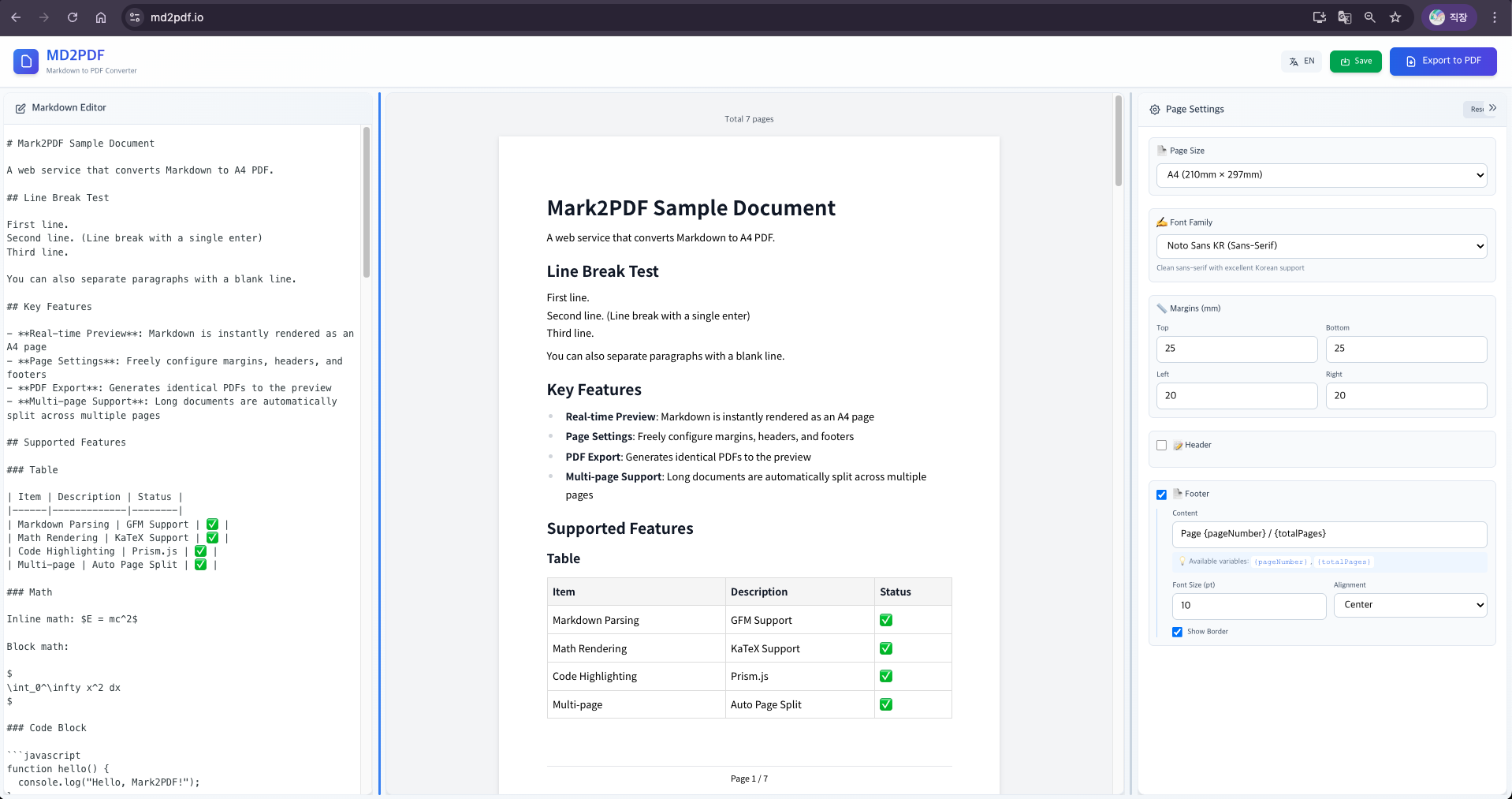The width and height of the screenshot is (1512, 799).
Task: Click the 'Mark2PDF Sample Document' preview heading
Action: 691,208
